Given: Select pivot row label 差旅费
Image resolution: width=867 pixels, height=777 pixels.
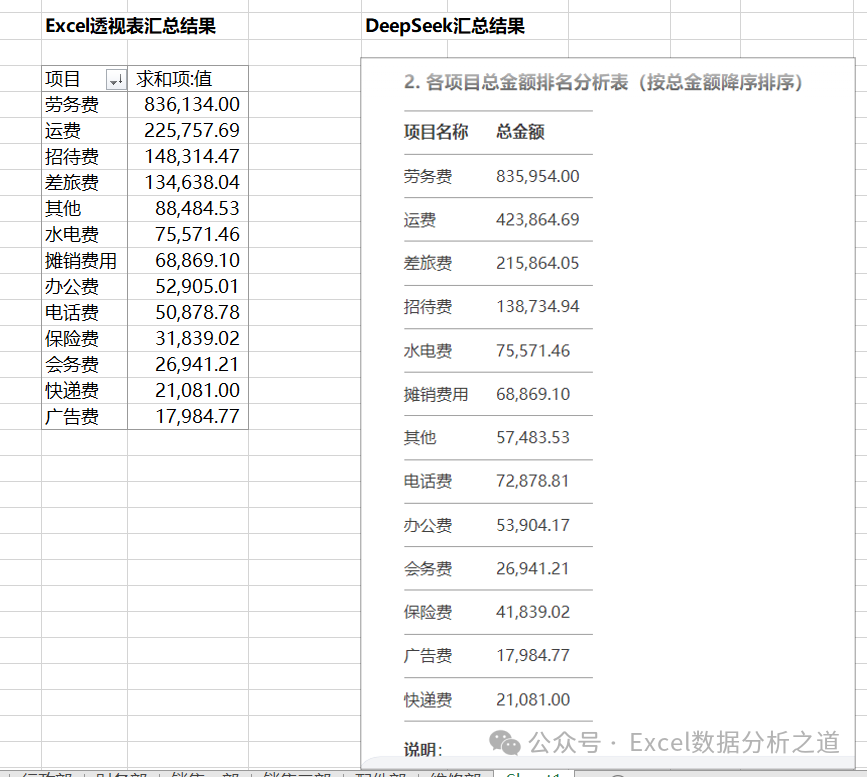Looking at the screenshot, I should click(x=85, y=182).
